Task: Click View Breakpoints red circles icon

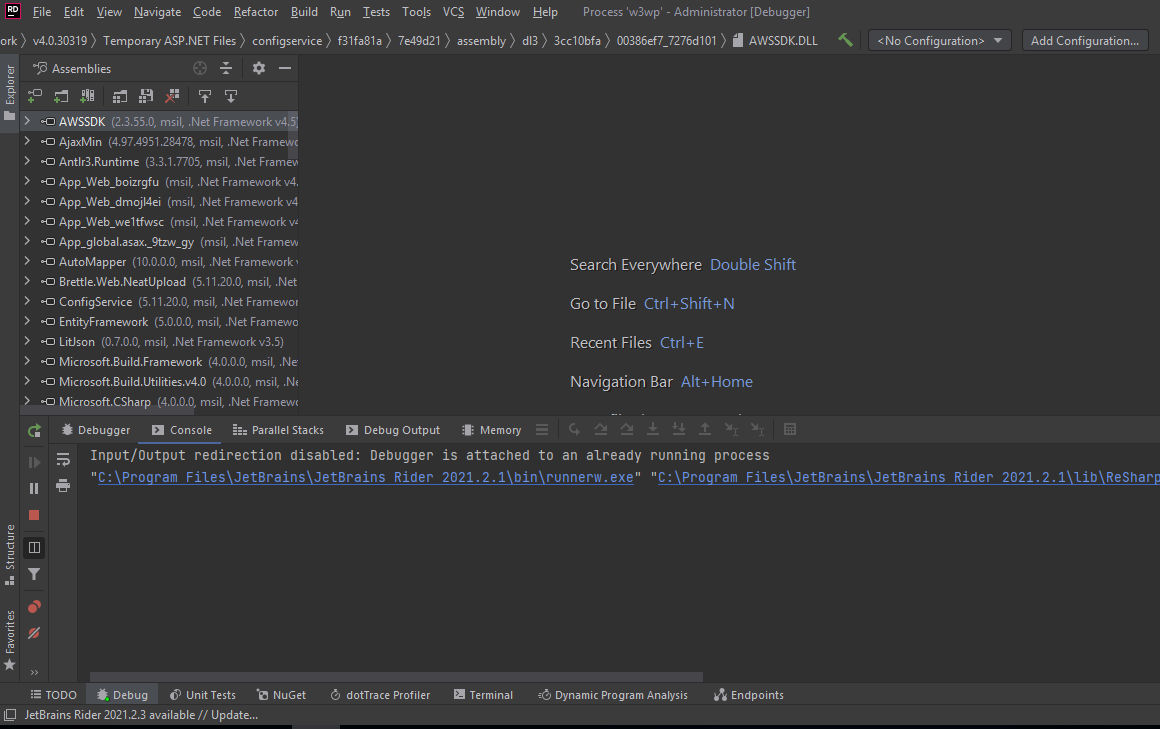Action: 34,607
